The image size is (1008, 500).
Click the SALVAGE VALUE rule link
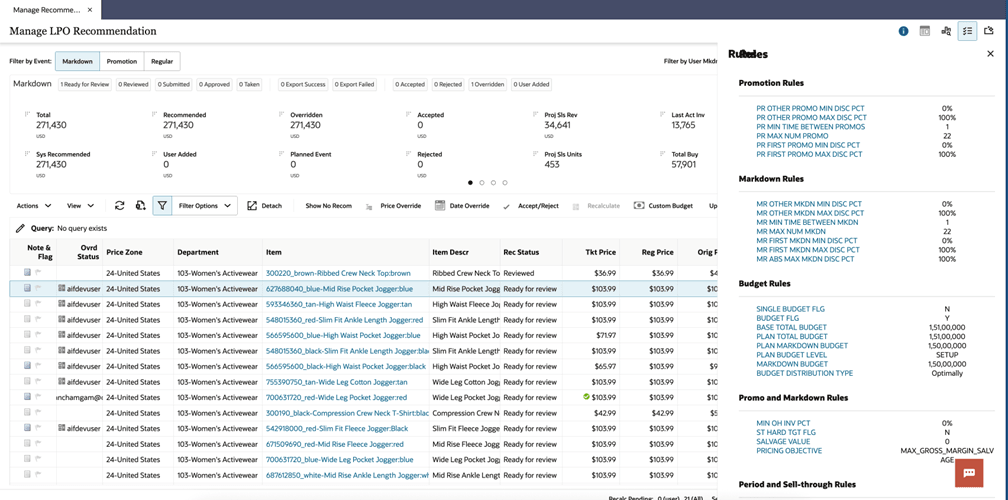pos(785,442)
